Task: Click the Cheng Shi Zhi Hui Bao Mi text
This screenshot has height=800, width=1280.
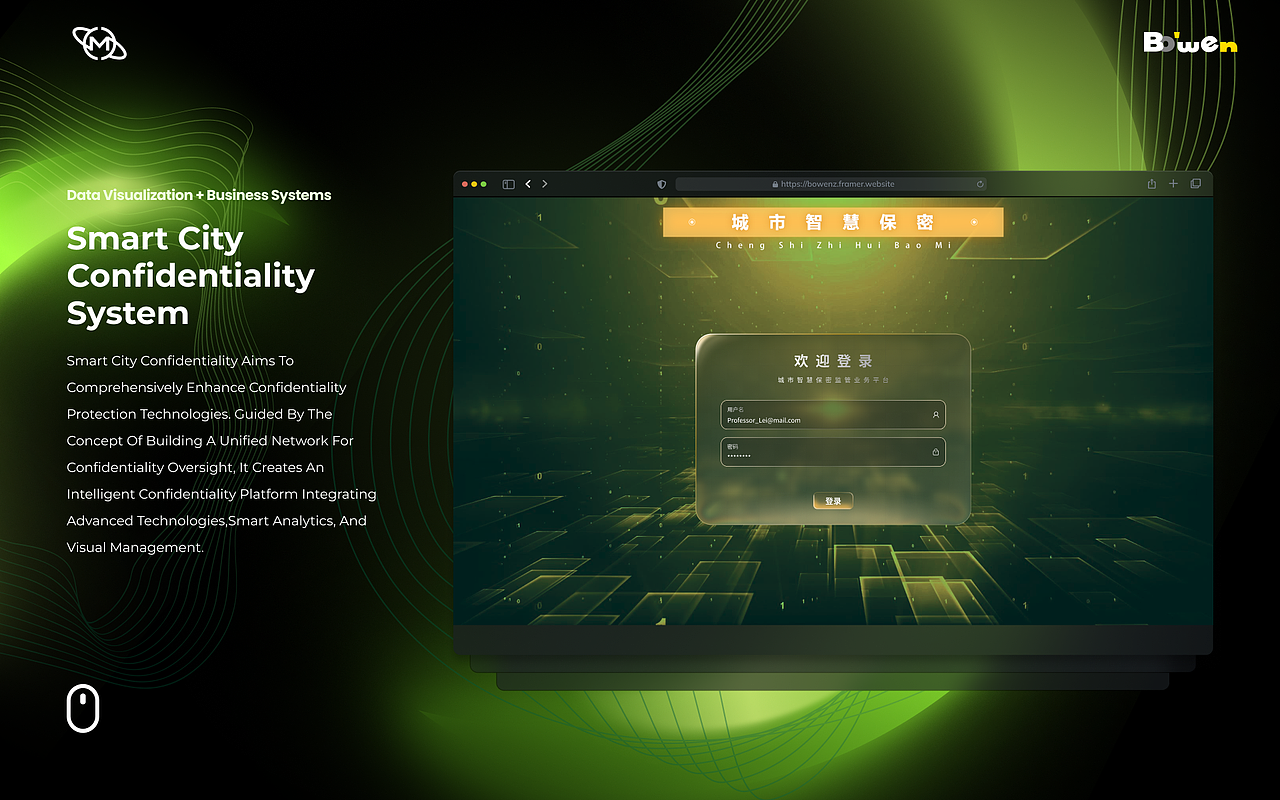Action: click(833, 245)
